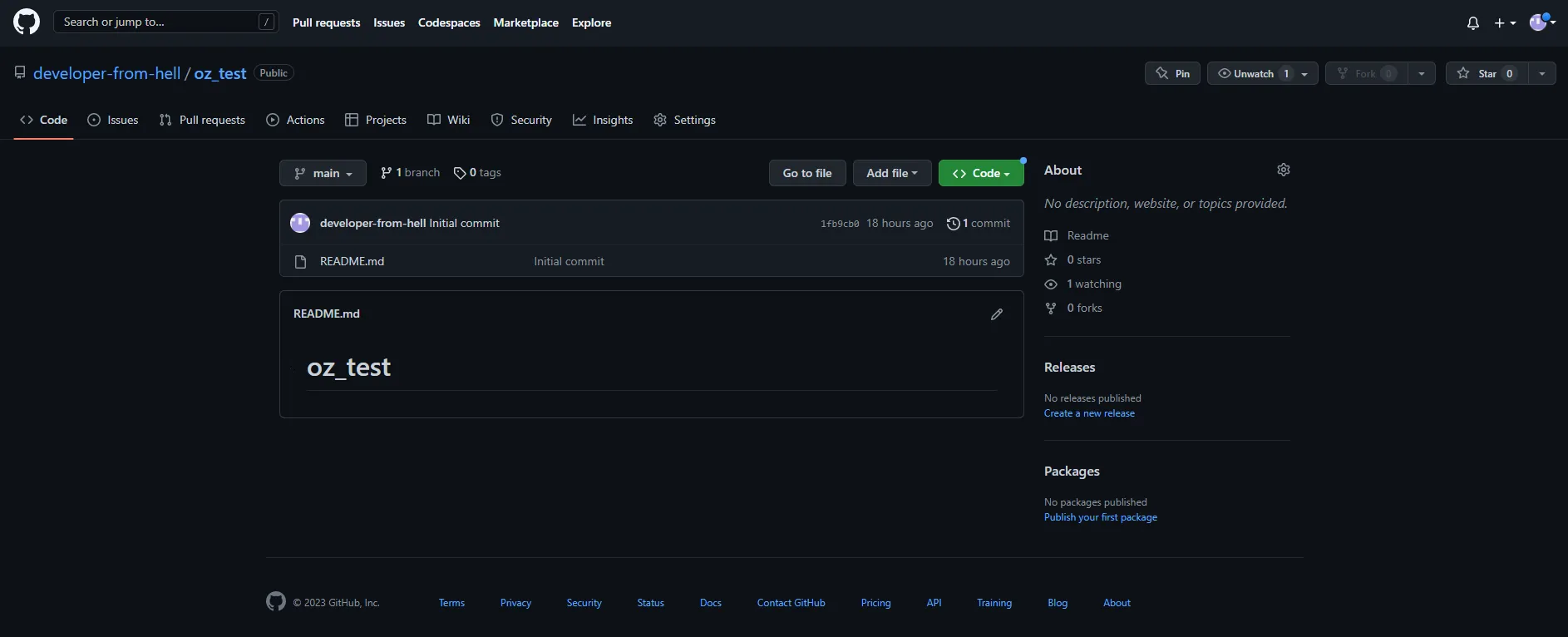Open the README.md file
The height and width of the screenshot is (637, 1568).
click(x=352, y=261)
